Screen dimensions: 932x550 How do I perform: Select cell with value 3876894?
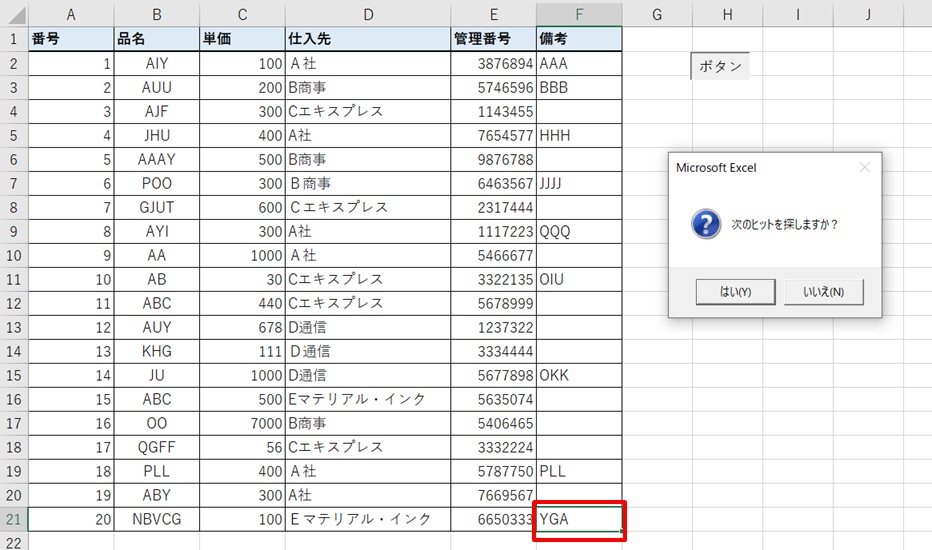[493, 64]
